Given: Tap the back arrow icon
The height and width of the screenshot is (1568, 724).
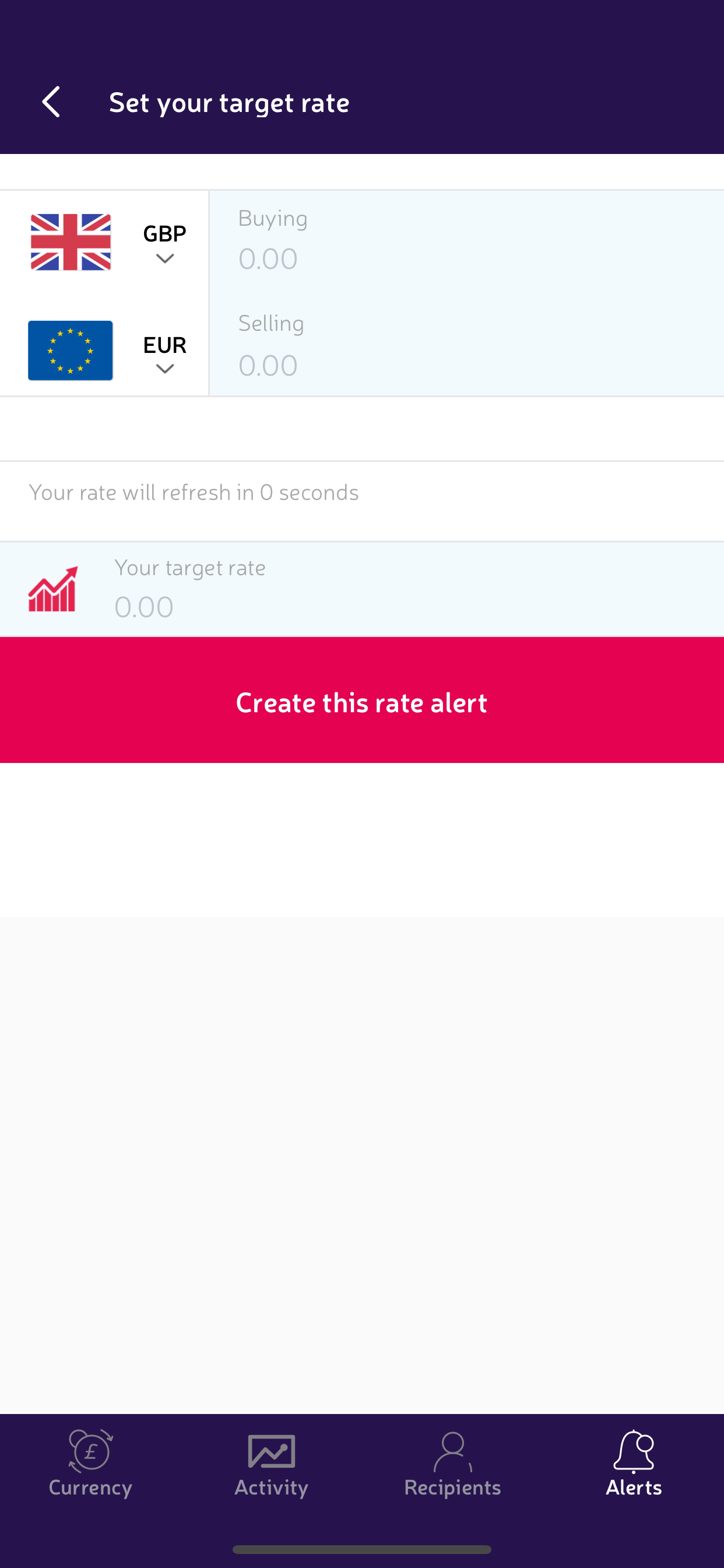Looking at the screenshot, I should click(51, 101).
